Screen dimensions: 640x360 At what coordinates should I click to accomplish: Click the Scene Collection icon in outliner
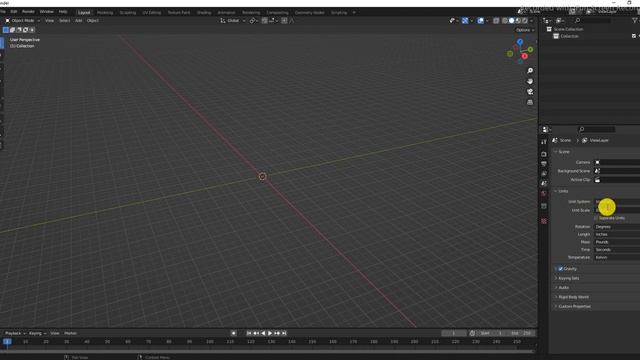point(549,29)
